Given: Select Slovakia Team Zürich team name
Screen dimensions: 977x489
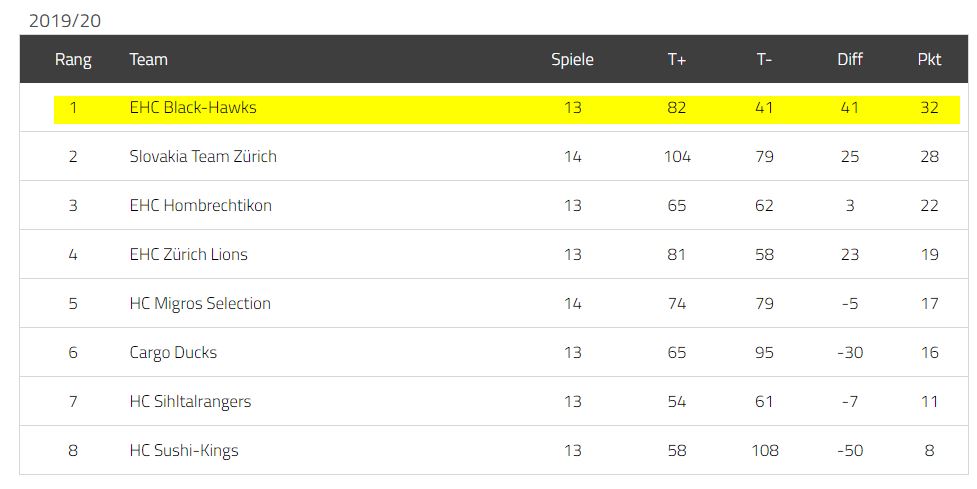Looking at the screenshot, I should (x=203, y=156).
